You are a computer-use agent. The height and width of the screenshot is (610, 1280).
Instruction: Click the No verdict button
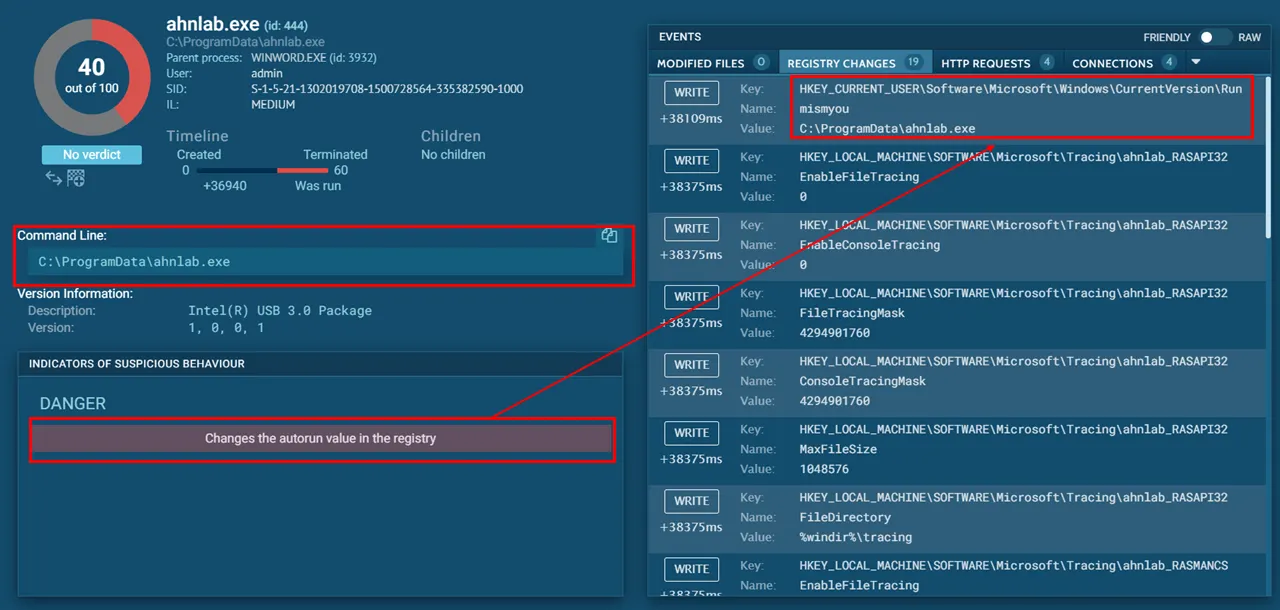(92, 155)
